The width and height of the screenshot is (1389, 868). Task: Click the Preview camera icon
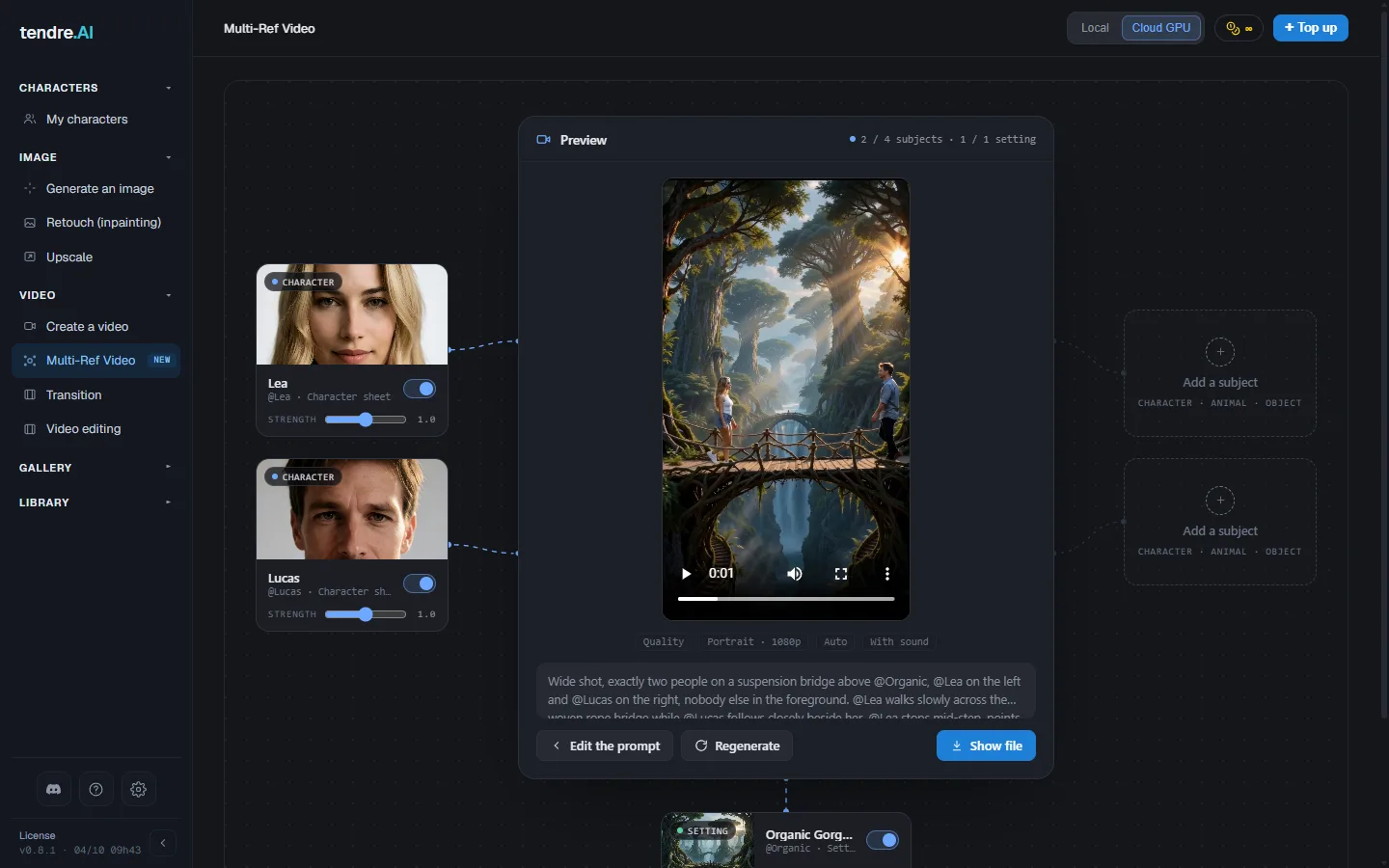(543, 140)
